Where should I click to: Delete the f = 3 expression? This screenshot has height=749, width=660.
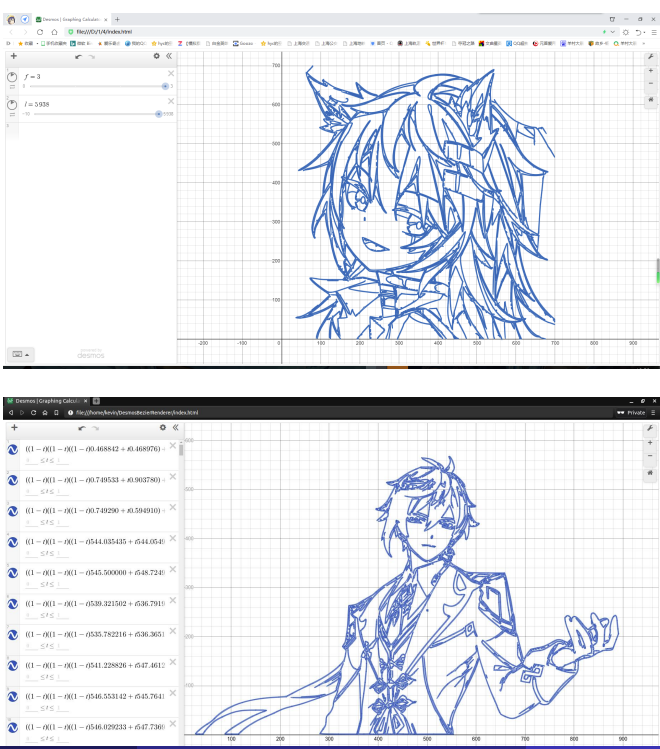click(171, 74)
